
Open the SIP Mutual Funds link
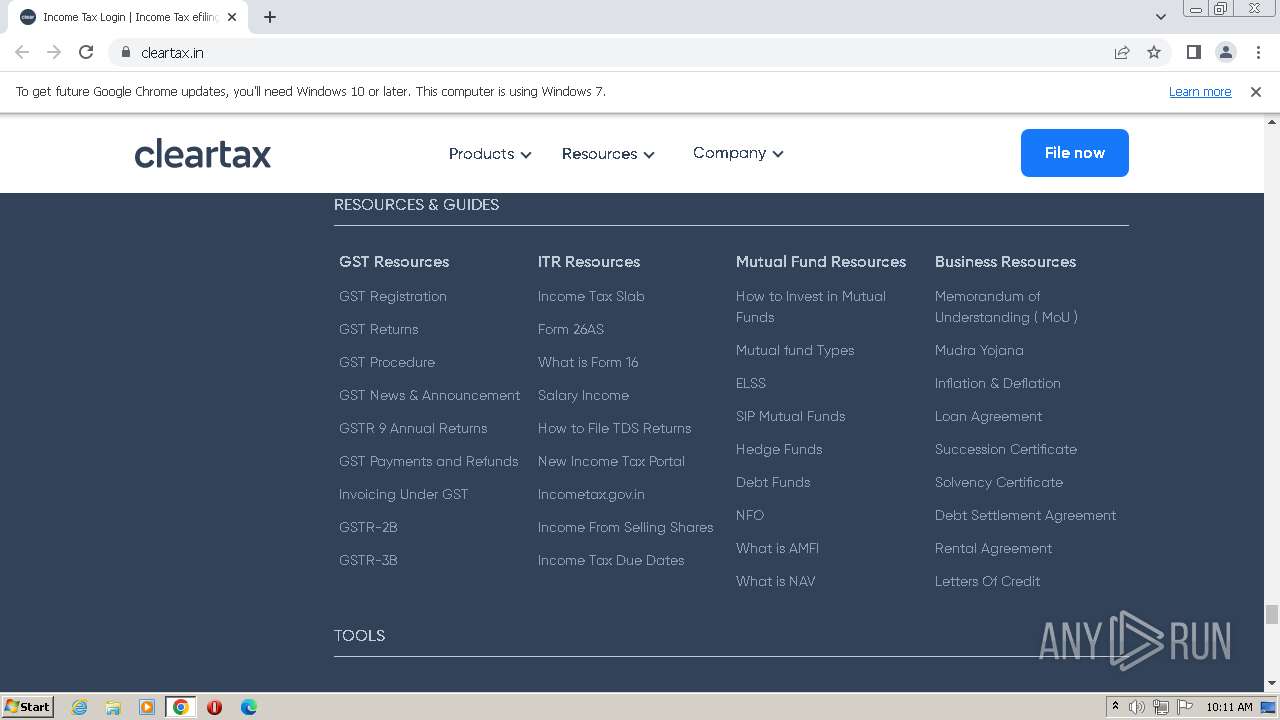tap(791, 416)
